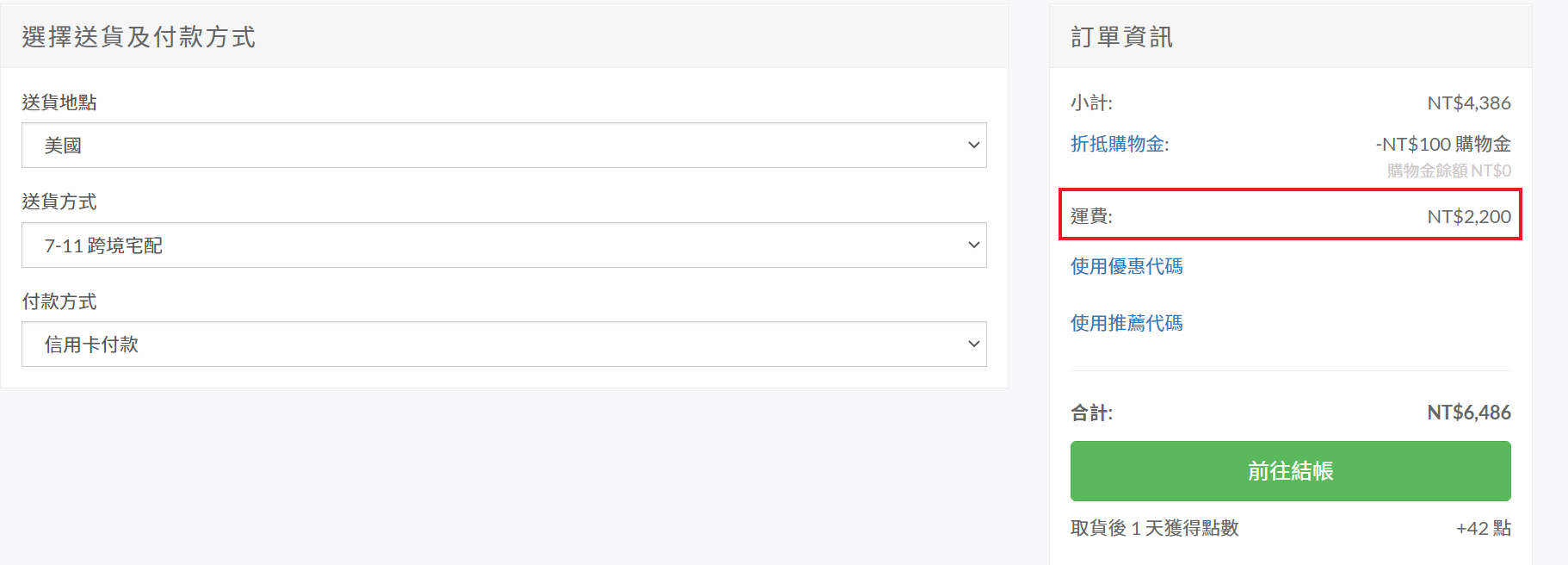
Task: Open the 使用優惠代碼 link
Action: [1127, 266]
